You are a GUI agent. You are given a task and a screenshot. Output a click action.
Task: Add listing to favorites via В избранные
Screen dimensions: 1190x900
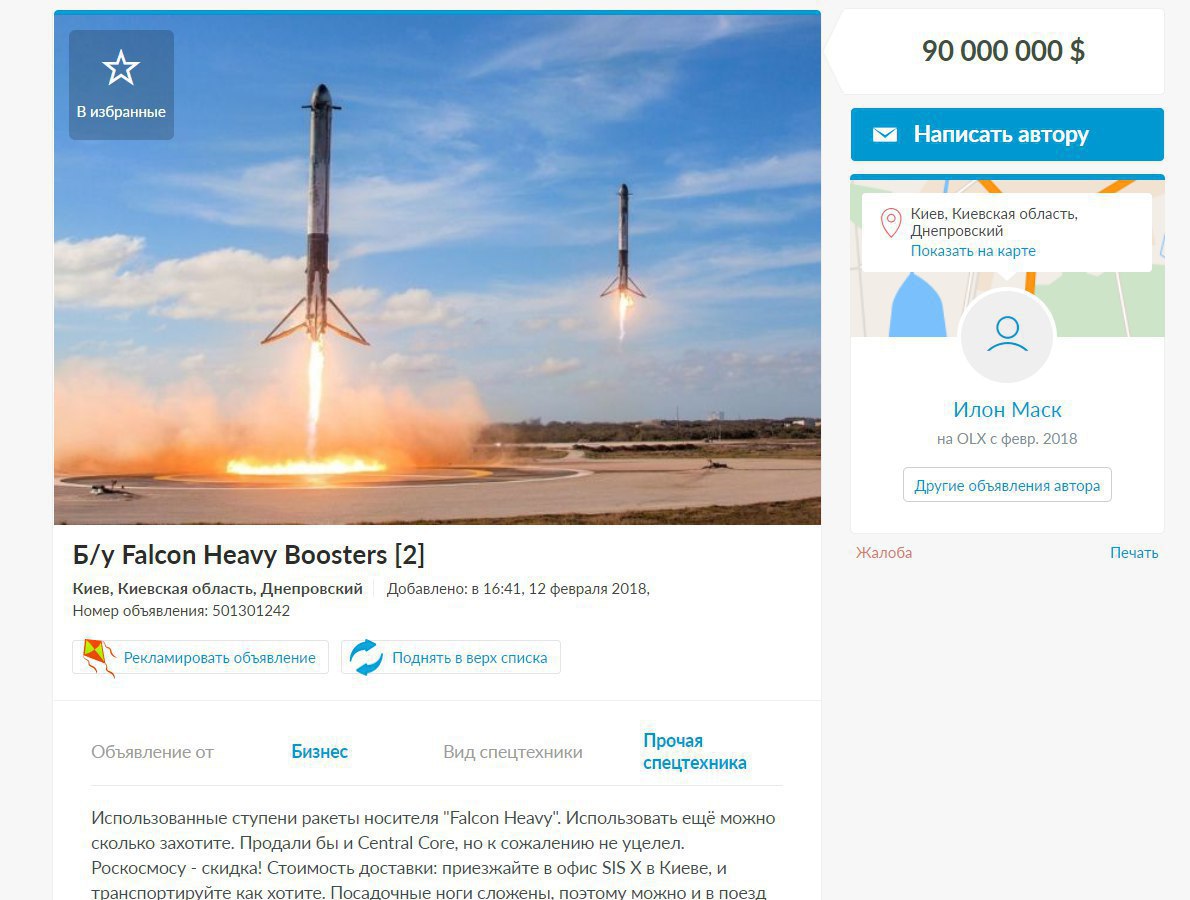121,85
